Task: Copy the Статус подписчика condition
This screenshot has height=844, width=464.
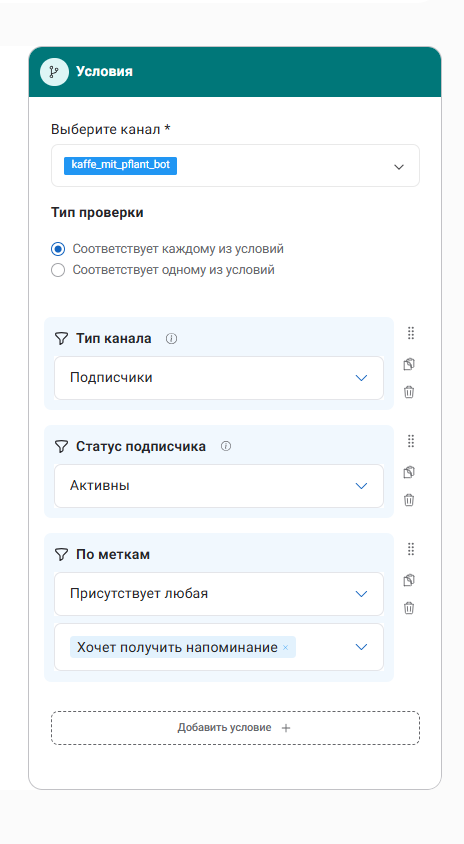Action: [x=409, y=472]
